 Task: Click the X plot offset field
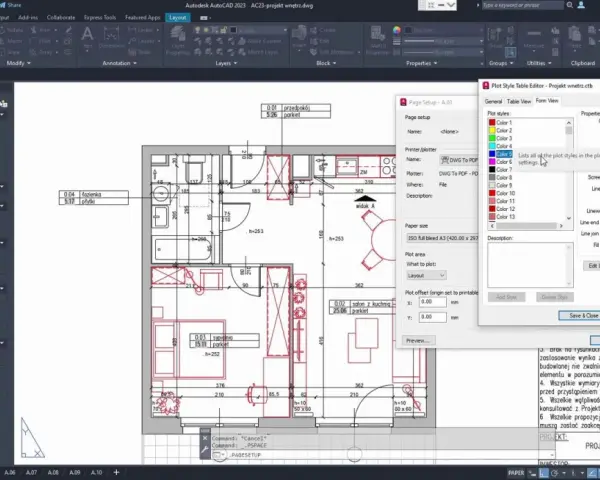coord(432,302)
